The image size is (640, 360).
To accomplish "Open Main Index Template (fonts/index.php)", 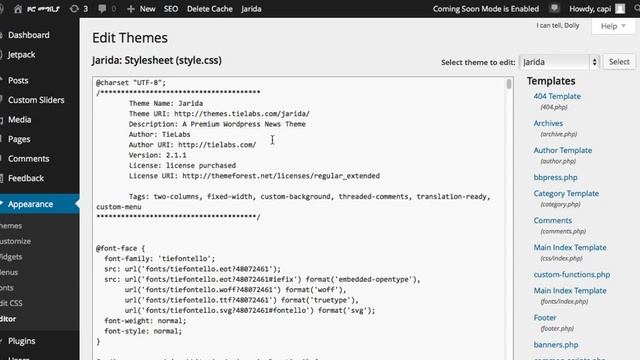I will 570,291.
